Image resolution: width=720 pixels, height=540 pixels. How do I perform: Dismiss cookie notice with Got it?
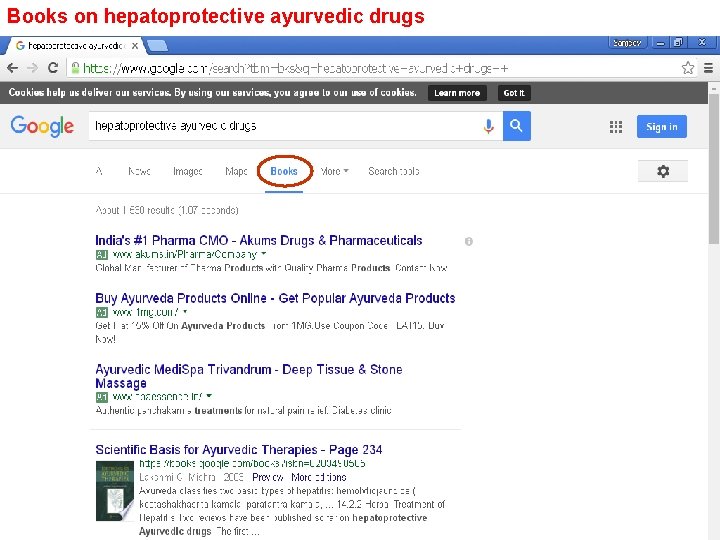click(514, 93)
